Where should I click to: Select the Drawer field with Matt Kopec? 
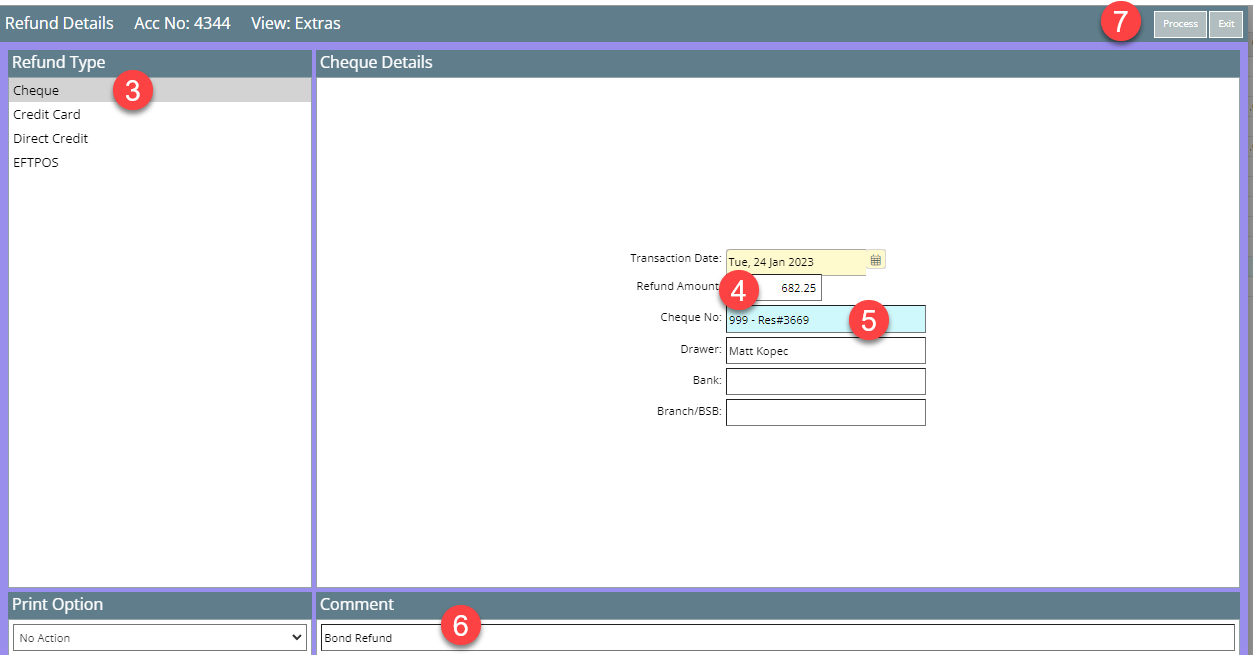pyautogui.click(x=825, y=351)
